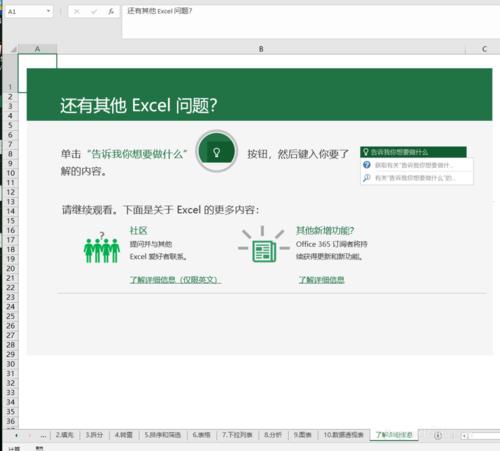Open the 社区 heading link
500x451 pixels.
pyautogui.click(x=138, y=230)
